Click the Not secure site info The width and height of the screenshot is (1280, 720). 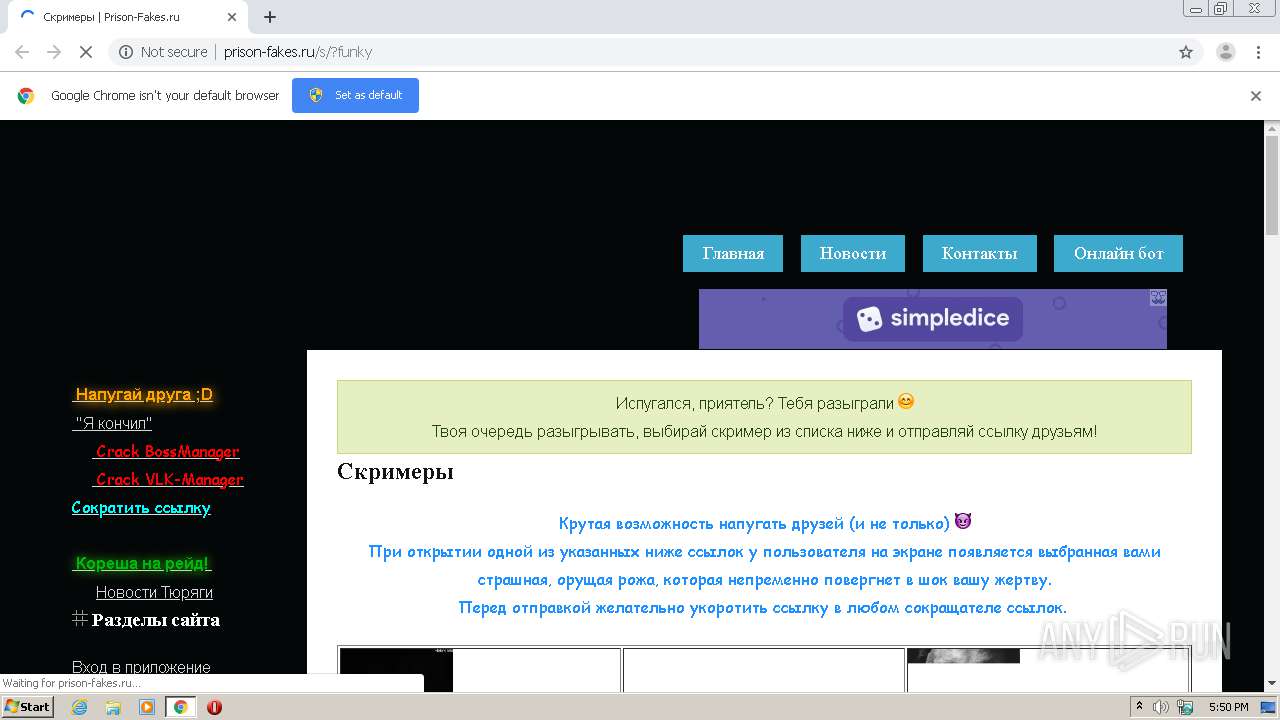[x=163, y=52]
